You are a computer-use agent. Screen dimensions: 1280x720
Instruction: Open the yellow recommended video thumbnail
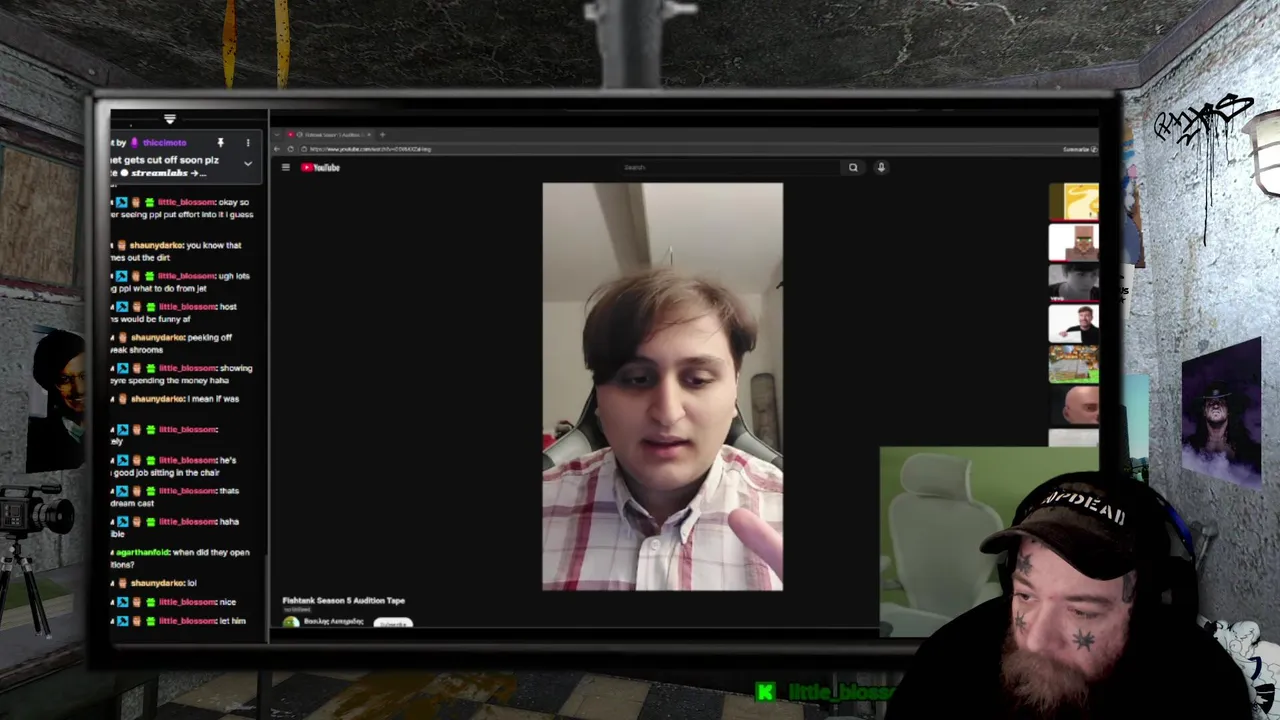tap(1073, 201)
